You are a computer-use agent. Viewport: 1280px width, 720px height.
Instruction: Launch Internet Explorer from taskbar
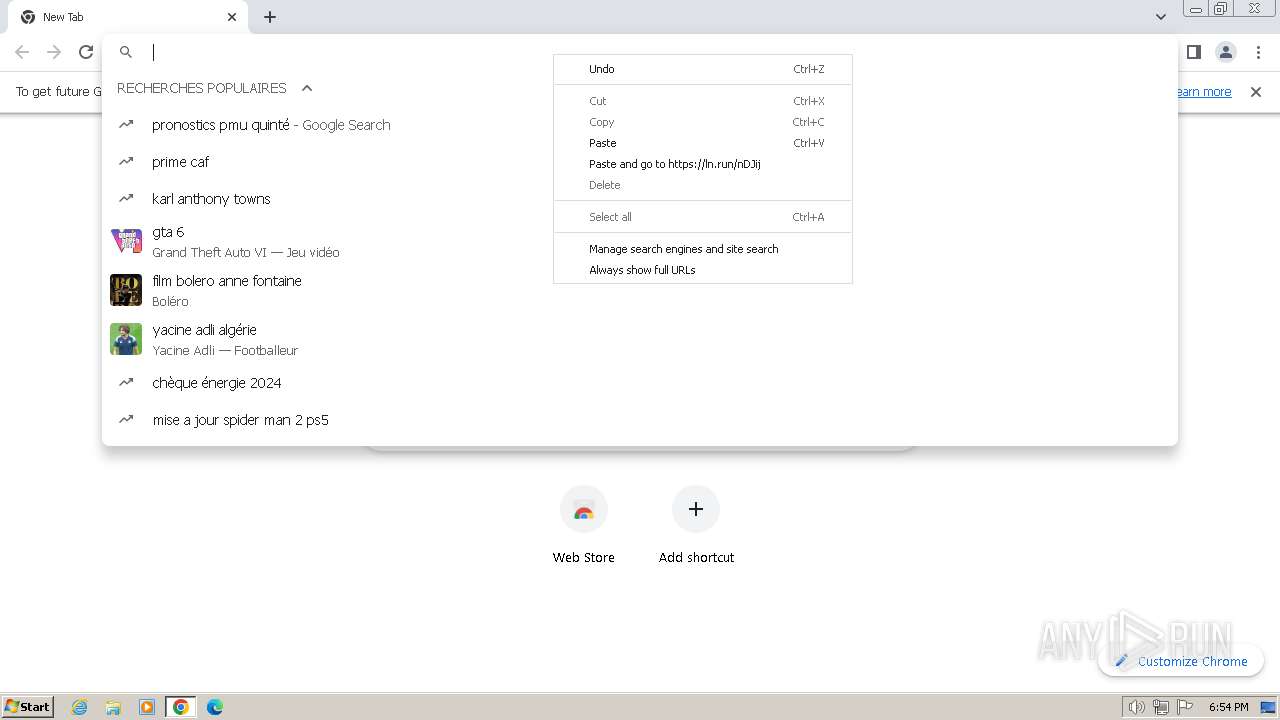click(80, 707)
